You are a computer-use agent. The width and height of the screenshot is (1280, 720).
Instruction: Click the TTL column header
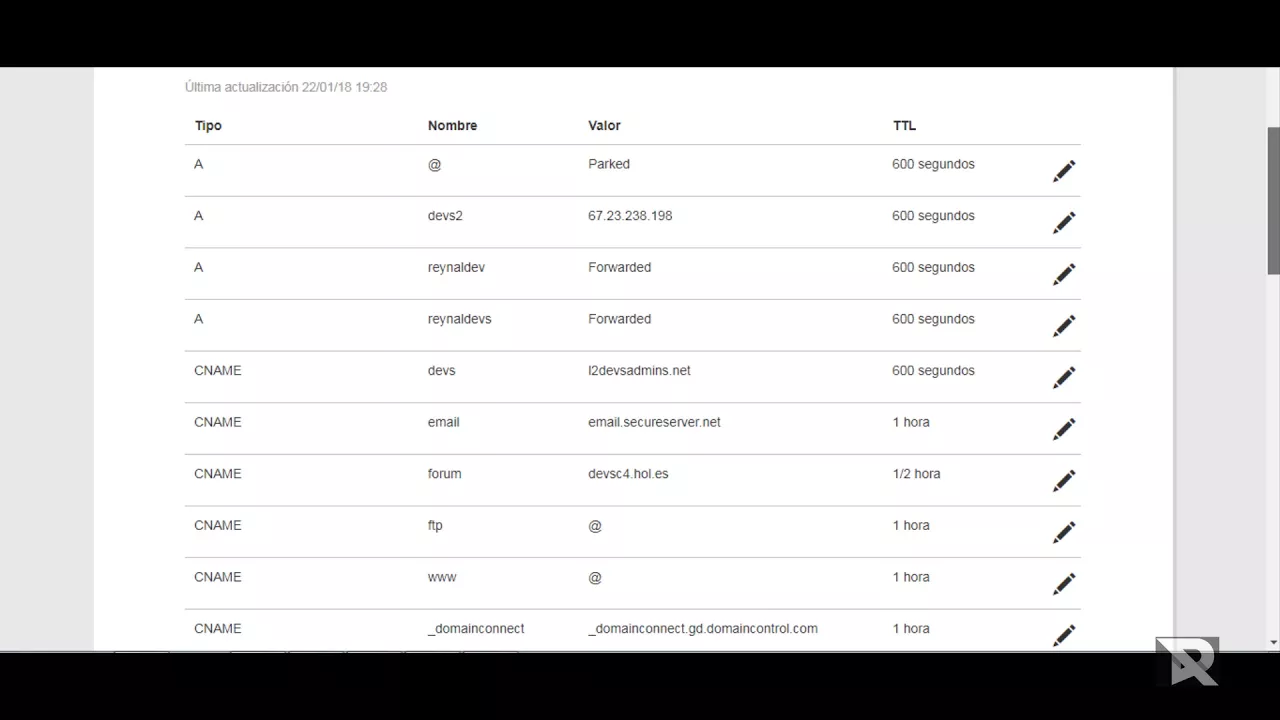tap(904, 126)
